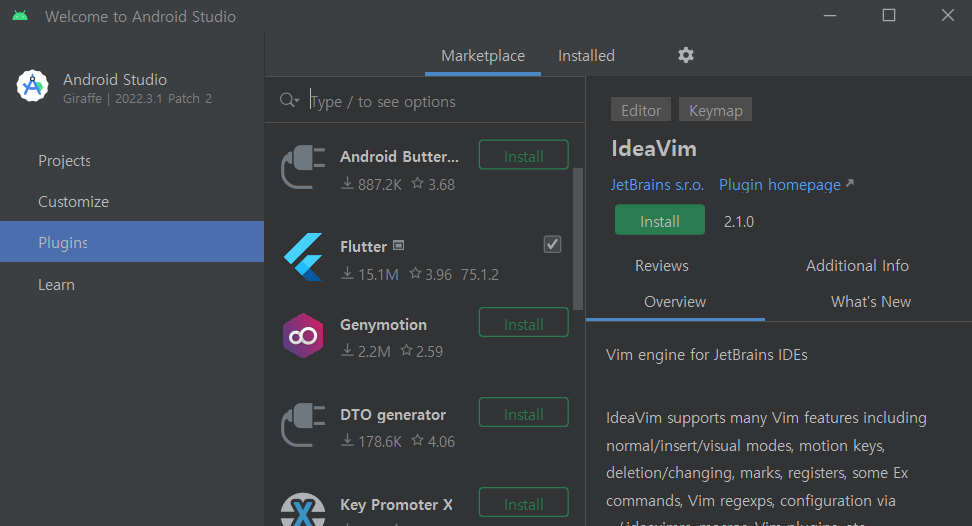Click the IdeaVim plugin title
Image resolution: width=972 pixels, height=526 pixels.
(654, 149)
